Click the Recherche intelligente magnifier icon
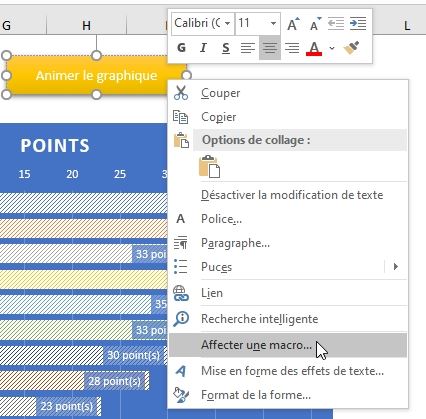426x419 pixels. [x=181, y=319]
